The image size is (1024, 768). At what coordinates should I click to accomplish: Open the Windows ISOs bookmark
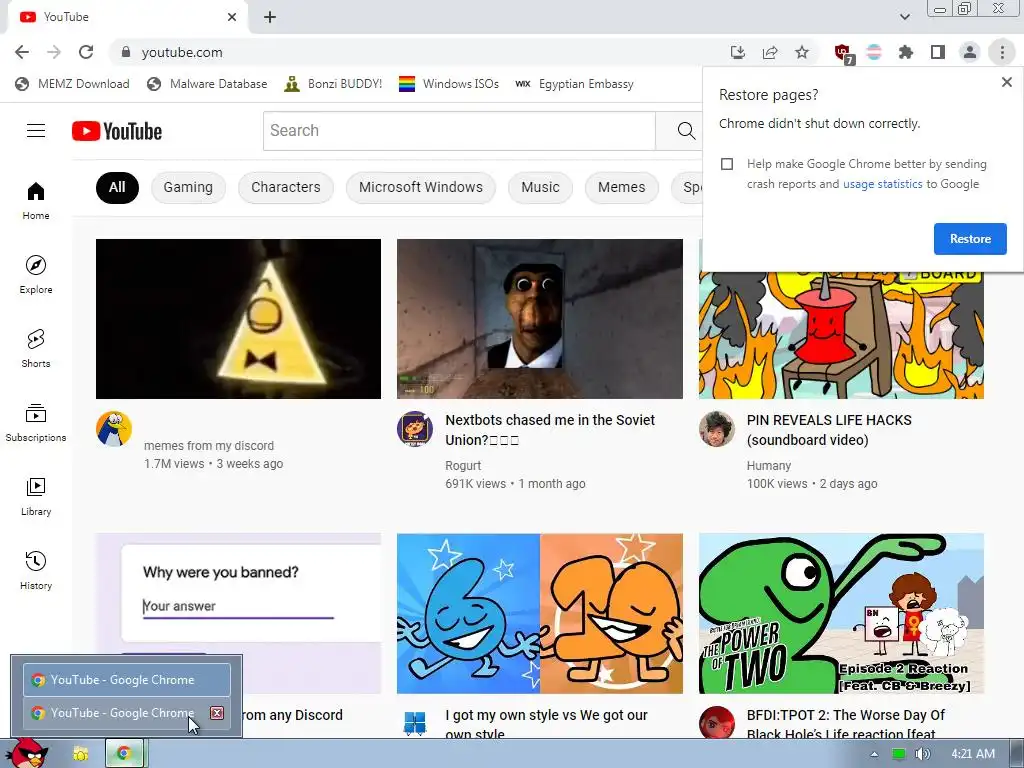(x=449, y=84)
